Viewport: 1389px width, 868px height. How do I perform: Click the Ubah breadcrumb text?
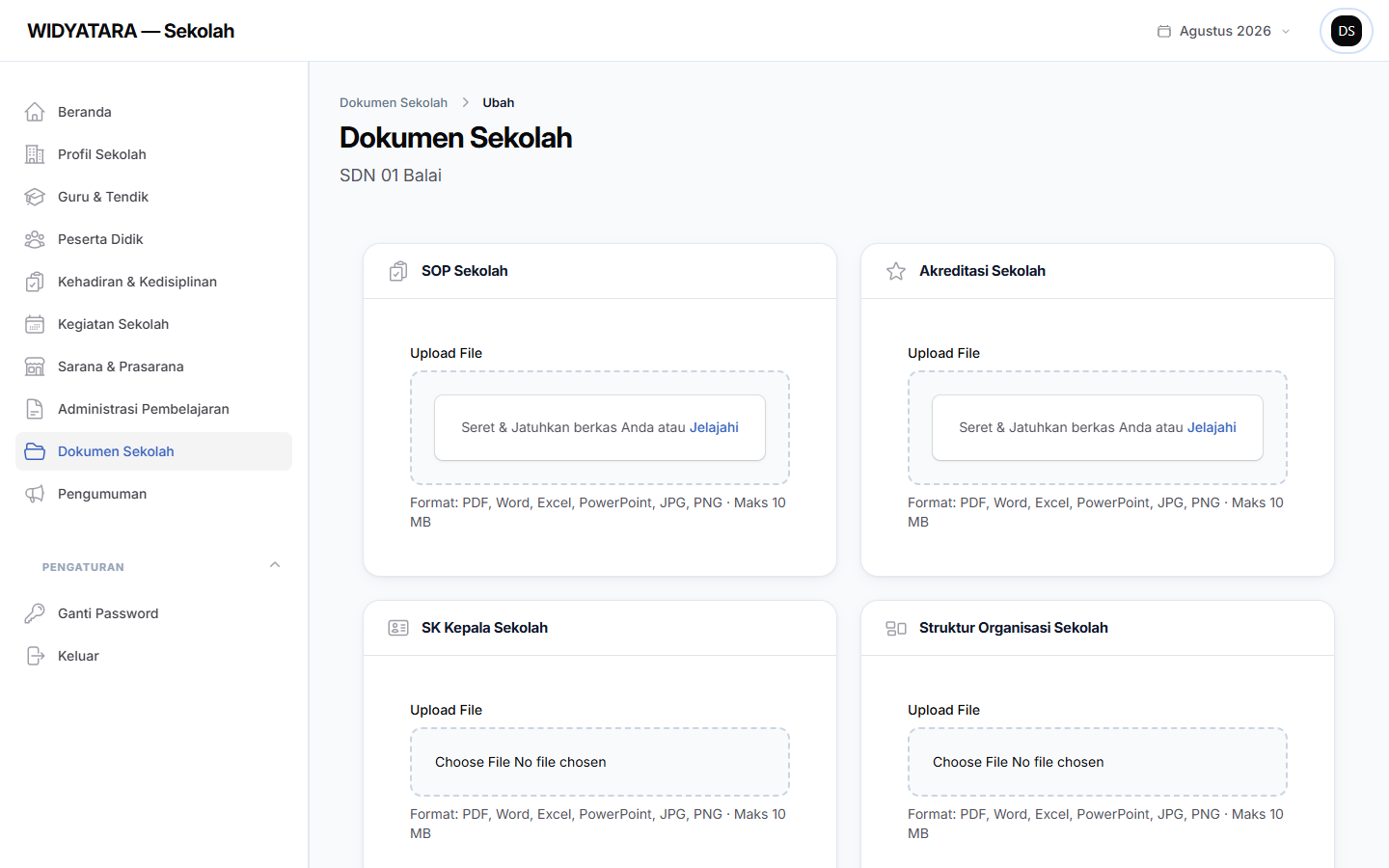pos(499,102)
